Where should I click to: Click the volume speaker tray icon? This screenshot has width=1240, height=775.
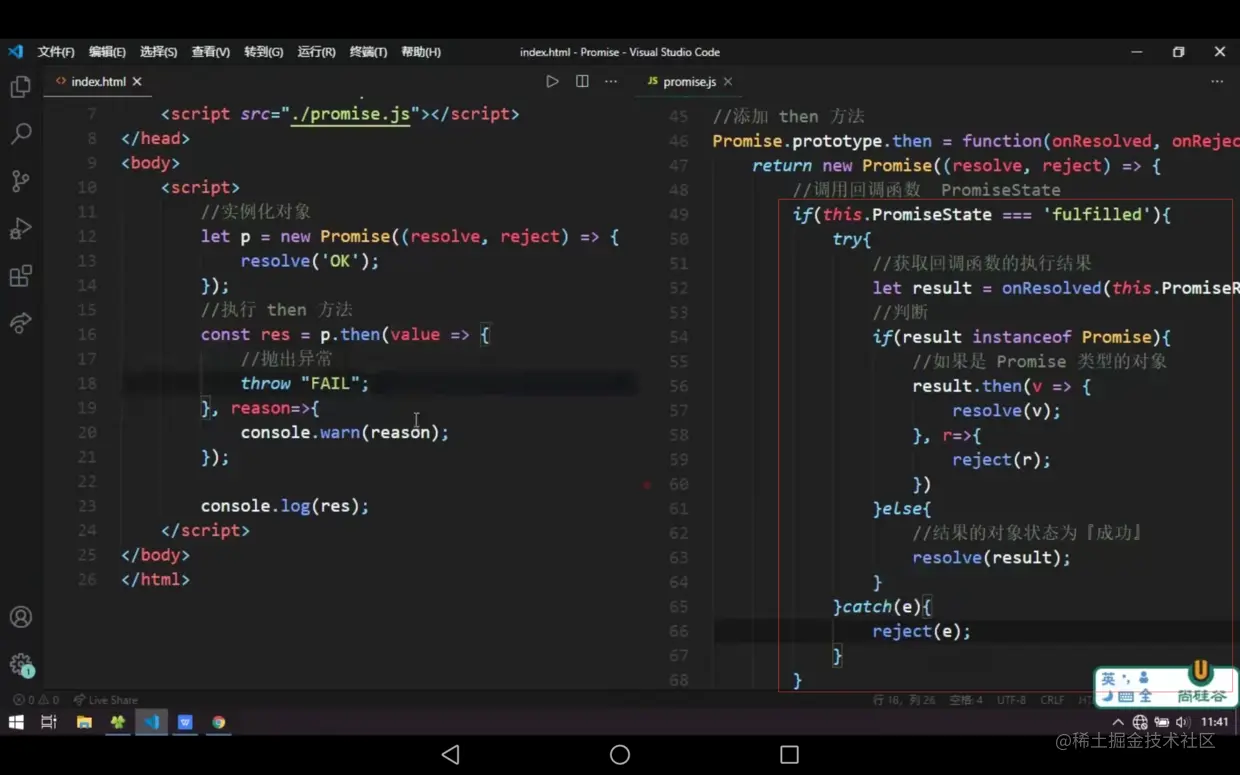tap(1182, 722)
